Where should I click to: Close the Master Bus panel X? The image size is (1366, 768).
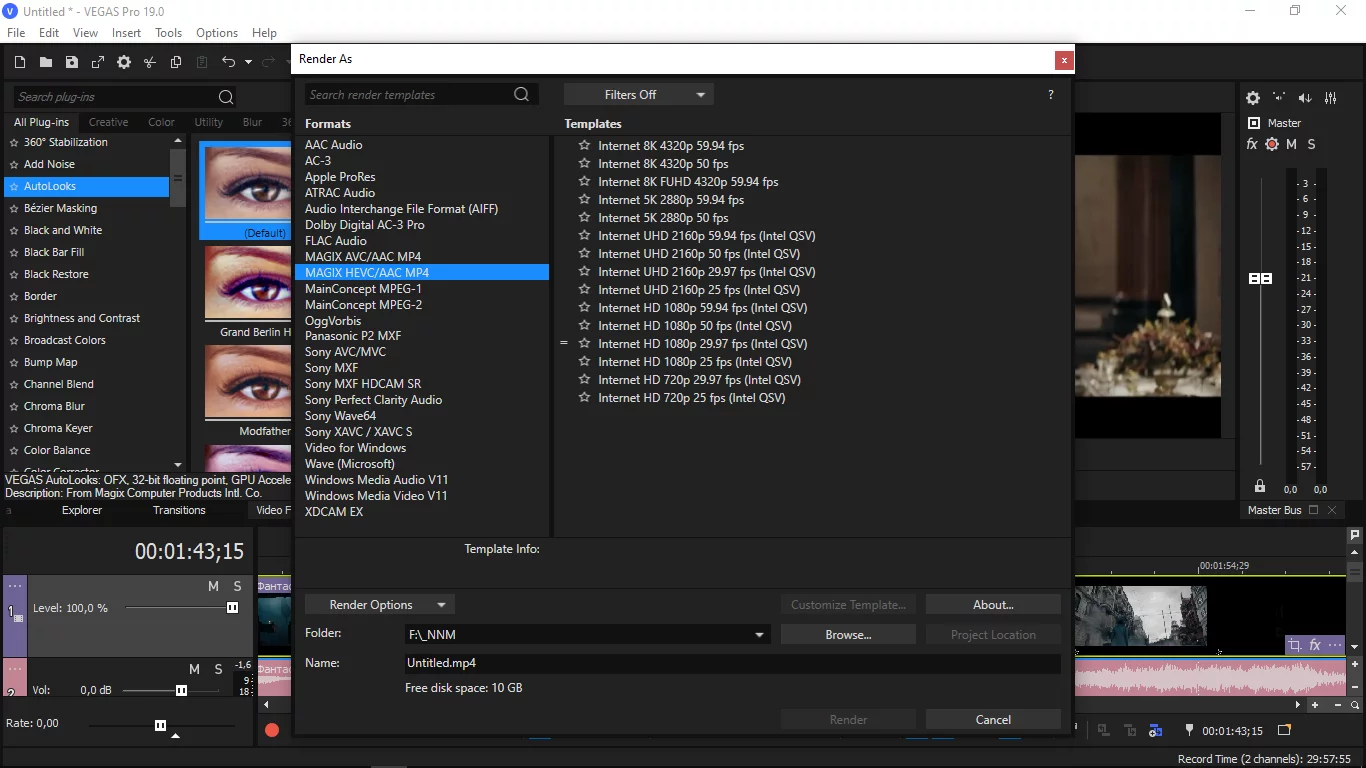[1331, 510]
